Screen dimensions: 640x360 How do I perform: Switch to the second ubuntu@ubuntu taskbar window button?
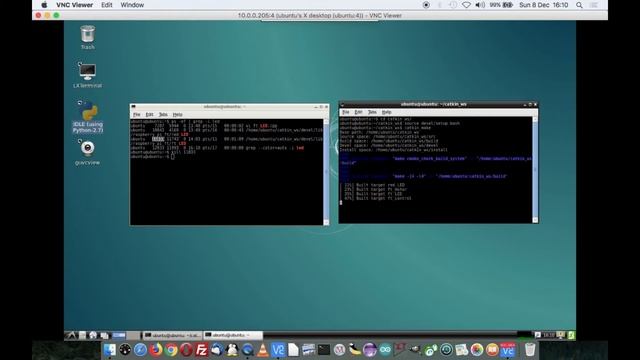point(233,335)
